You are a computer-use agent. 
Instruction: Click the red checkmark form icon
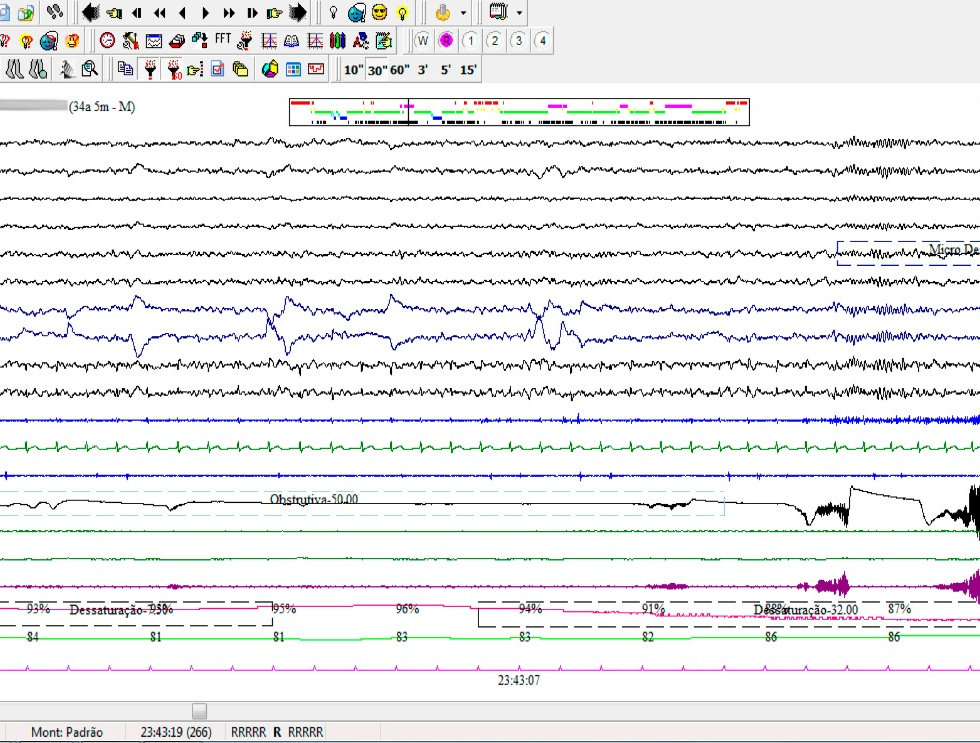(x=218, y=69)
